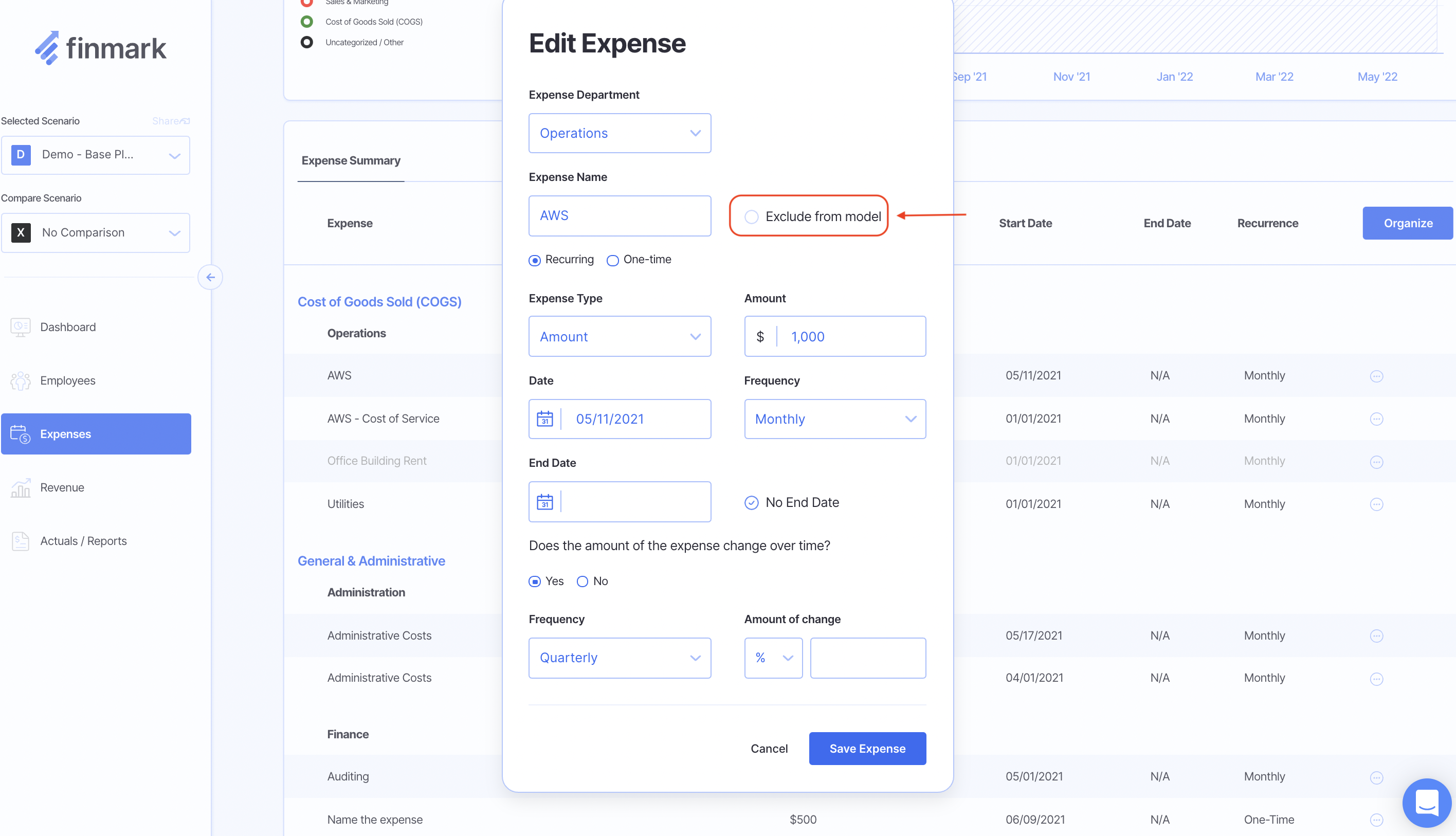
Task: Click the Share scenario icon
Action: [x=184, y=121]
